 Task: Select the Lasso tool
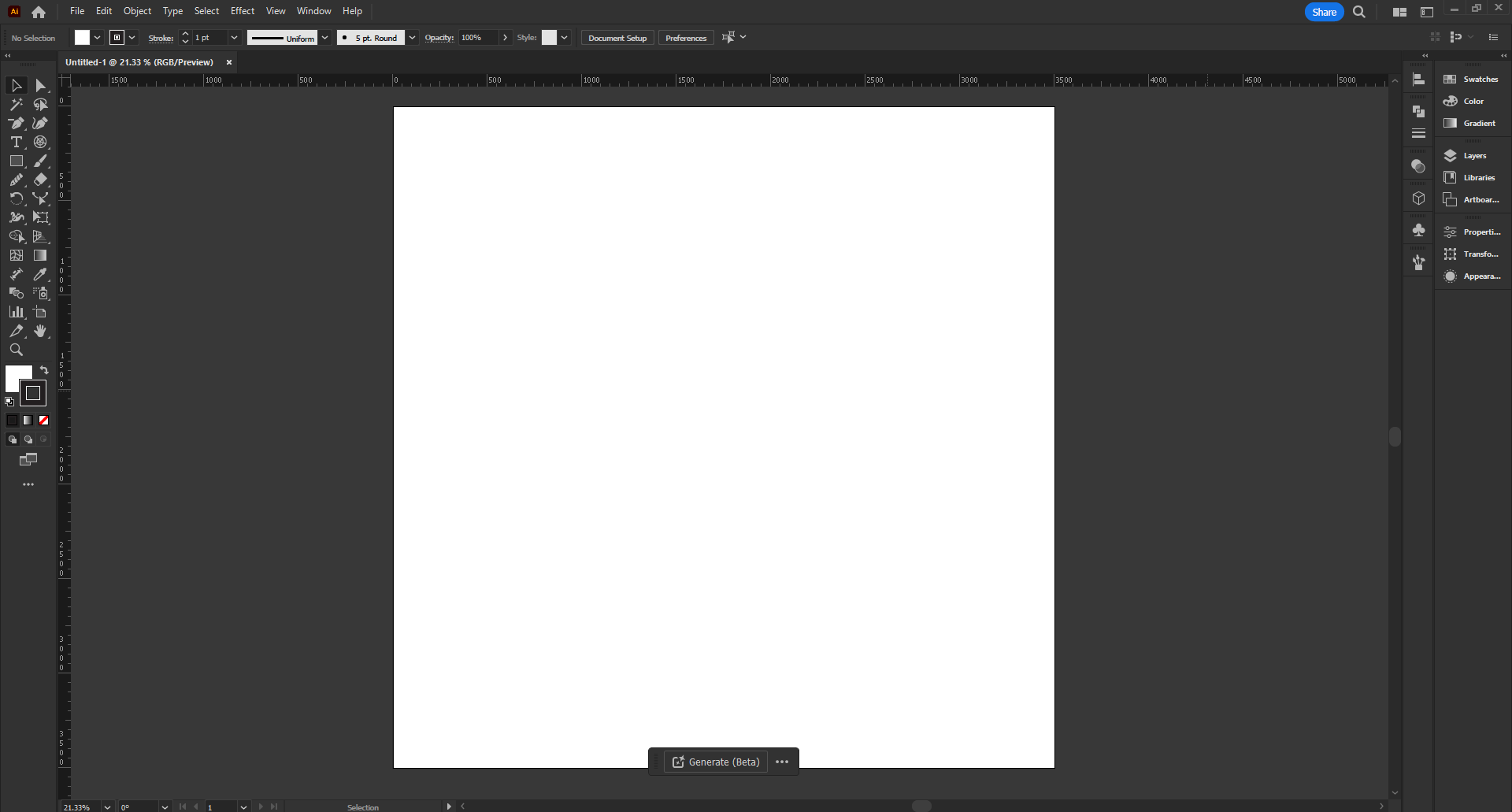point(40,104)
